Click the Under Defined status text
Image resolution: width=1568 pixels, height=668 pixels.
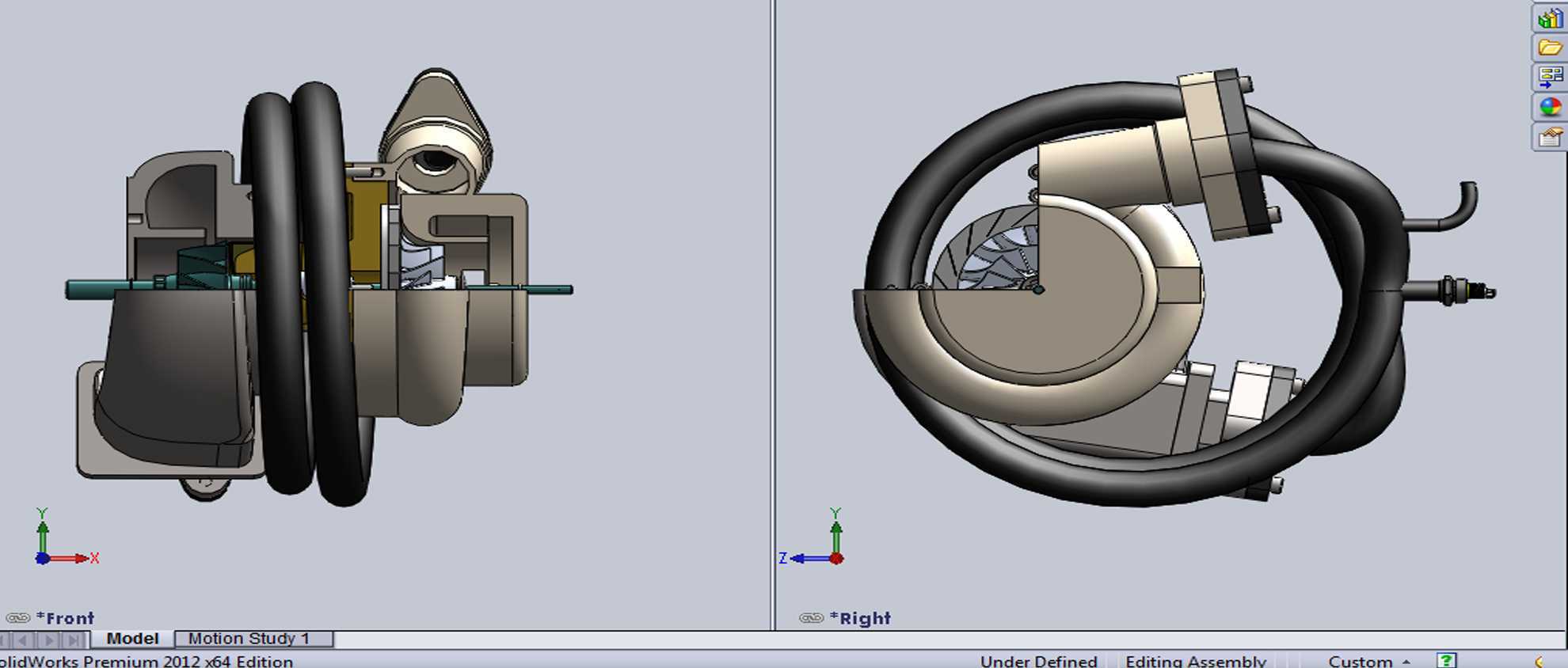[1038, 661]
